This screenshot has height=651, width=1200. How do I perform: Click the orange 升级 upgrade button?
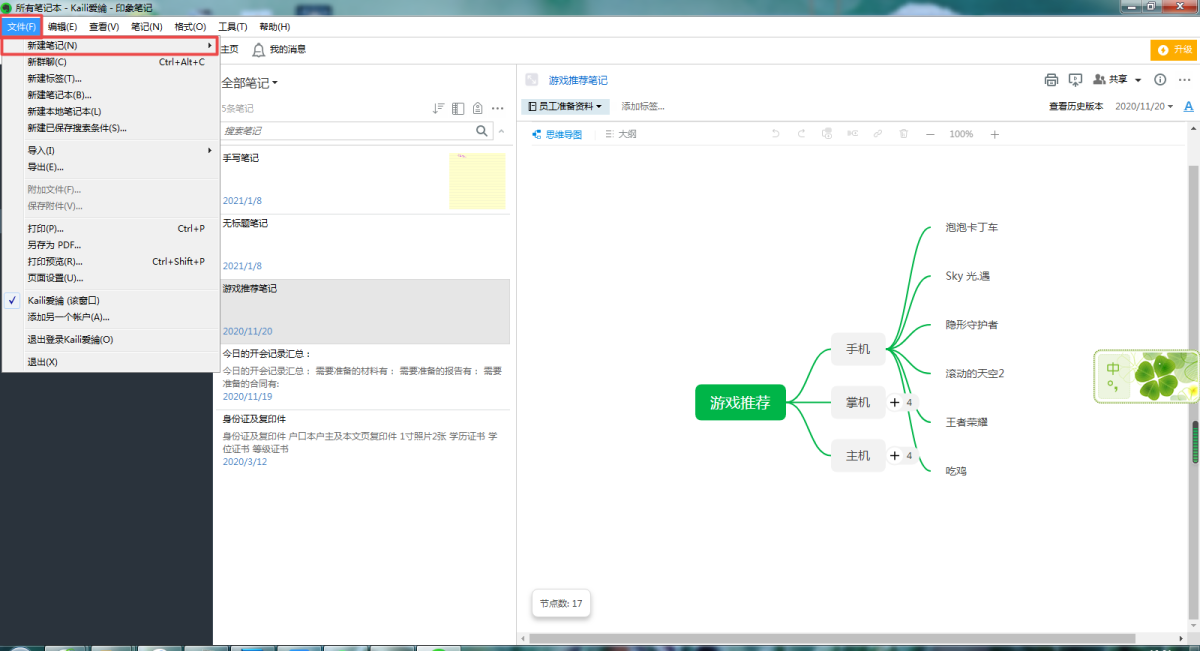[1174, 49]
